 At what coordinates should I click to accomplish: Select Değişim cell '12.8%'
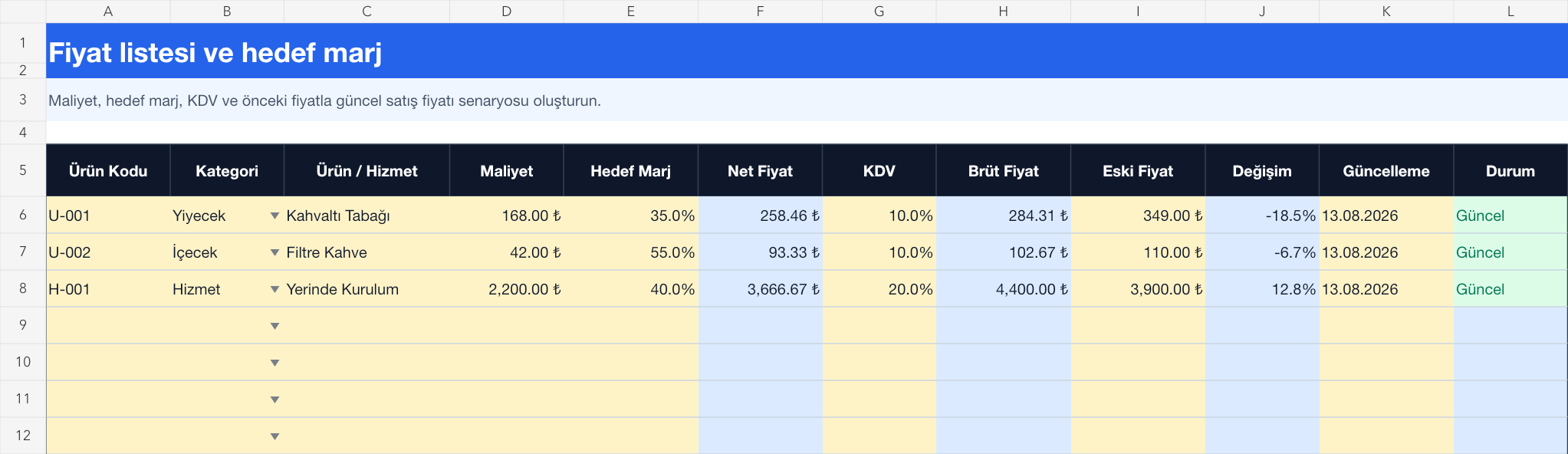click(x=1262, y=289)
